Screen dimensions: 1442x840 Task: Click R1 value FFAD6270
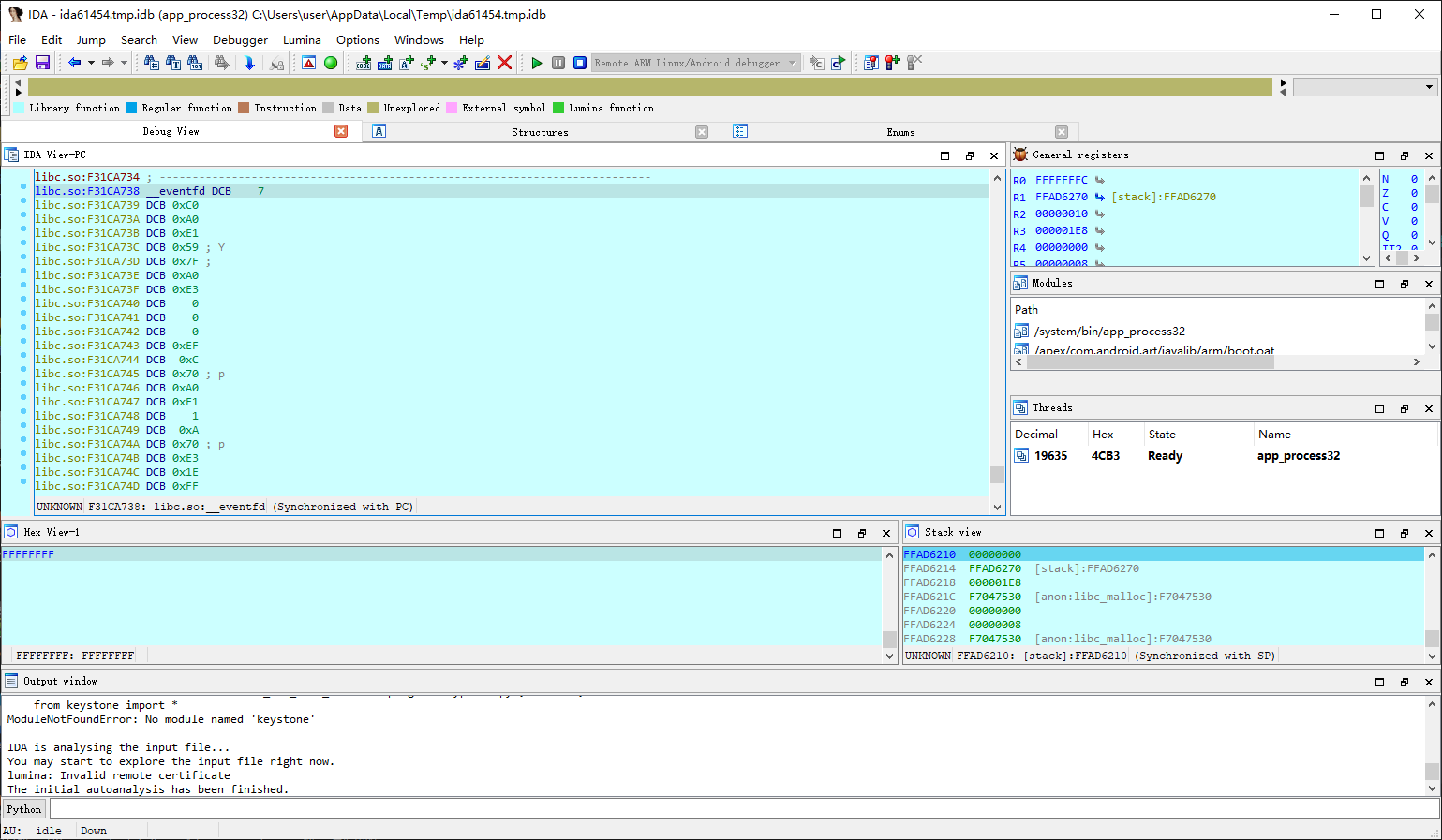(1062, 197)
